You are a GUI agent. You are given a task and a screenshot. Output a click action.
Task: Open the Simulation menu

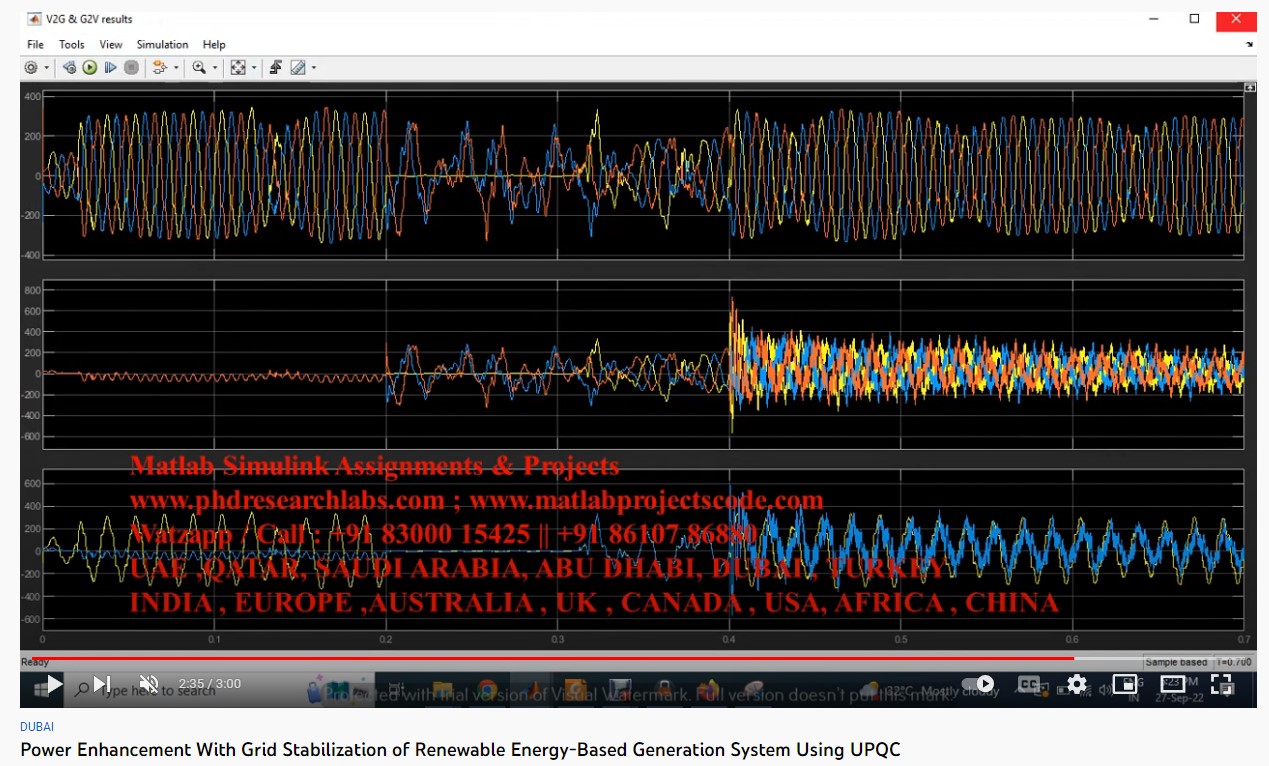click(162, 44)
